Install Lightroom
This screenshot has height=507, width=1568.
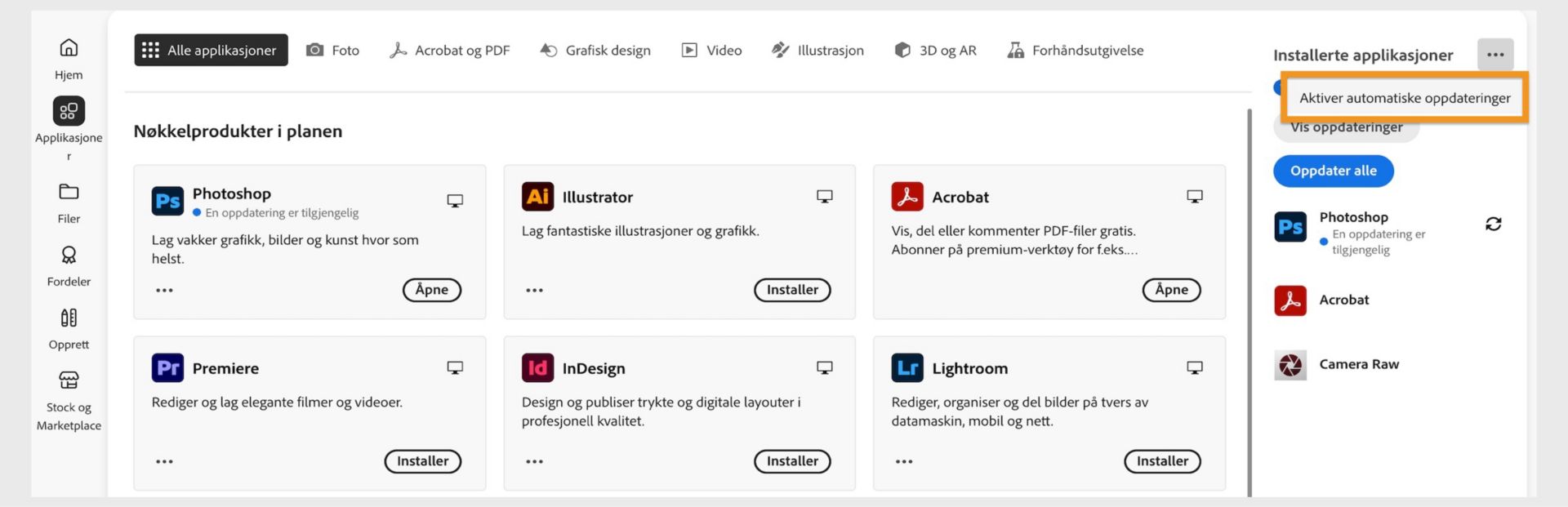click(x=1163, y=461)
